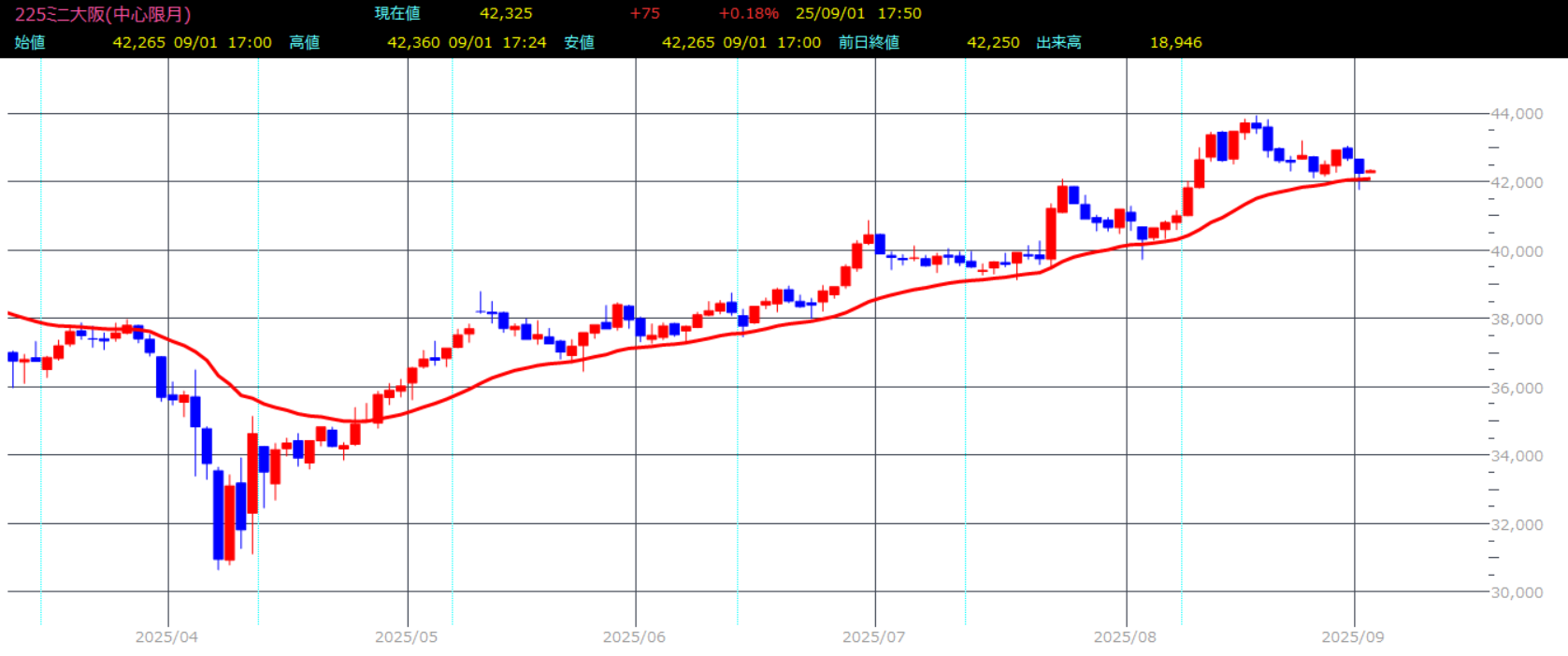Click the 40,000 price axis label

pyautogui.click(x=1517, y=251)
